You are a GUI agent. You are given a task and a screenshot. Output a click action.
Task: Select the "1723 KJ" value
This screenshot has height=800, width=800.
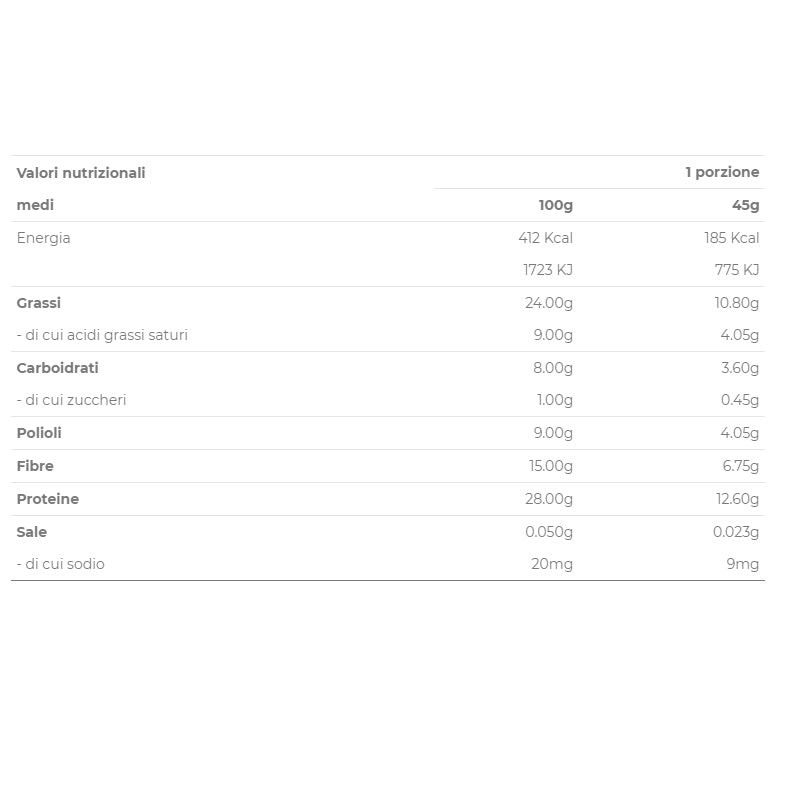547,270
